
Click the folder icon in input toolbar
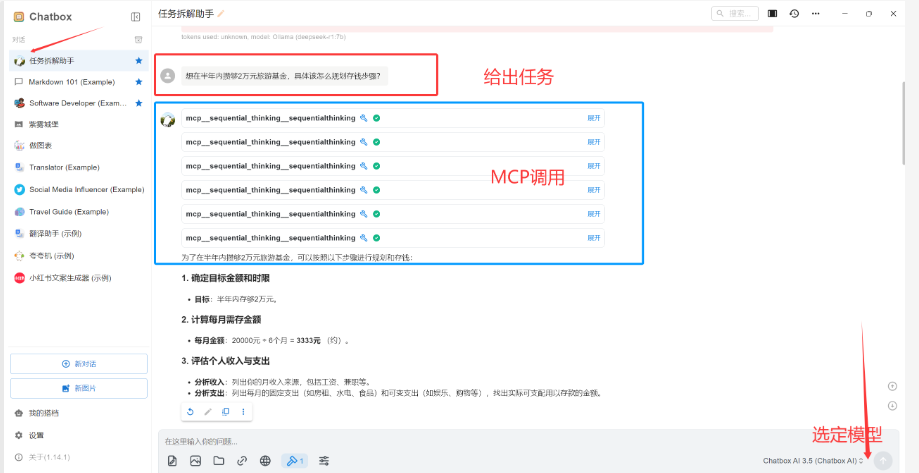pos(219,461)
